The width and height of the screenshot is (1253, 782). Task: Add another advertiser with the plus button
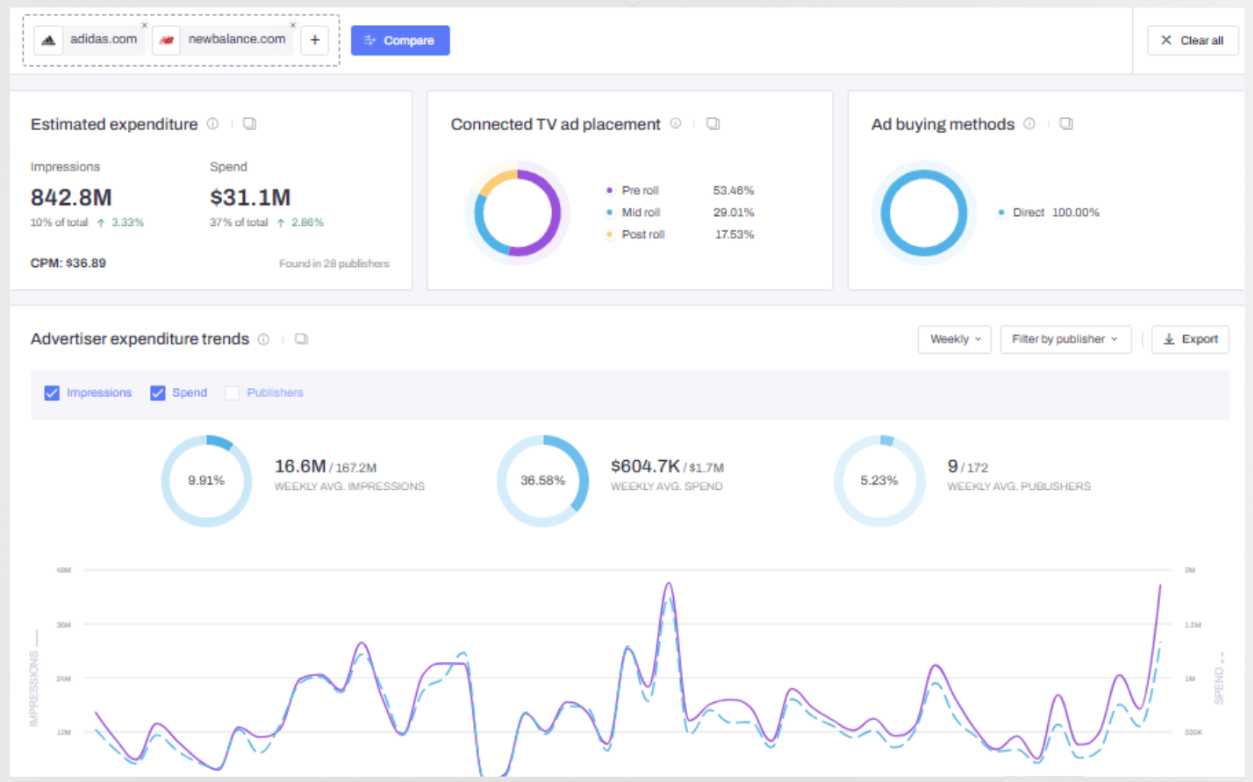[315, 40]
